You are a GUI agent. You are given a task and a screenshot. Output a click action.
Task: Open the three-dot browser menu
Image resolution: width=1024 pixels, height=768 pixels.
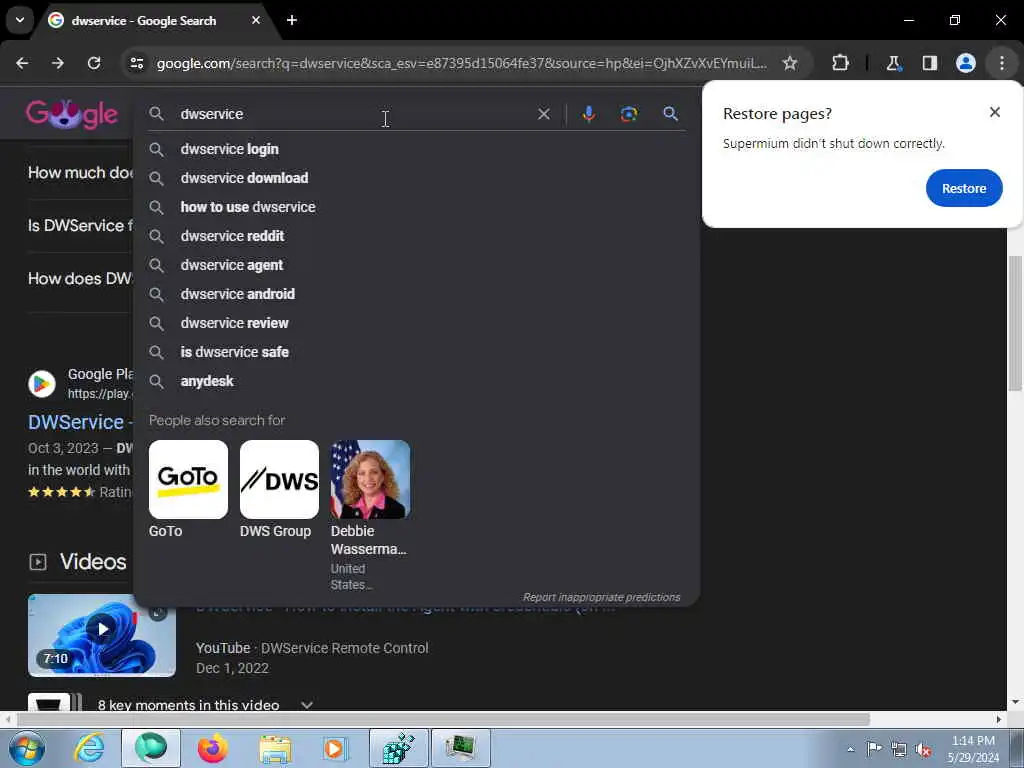pyautogui.click(x=1002, y=63)
